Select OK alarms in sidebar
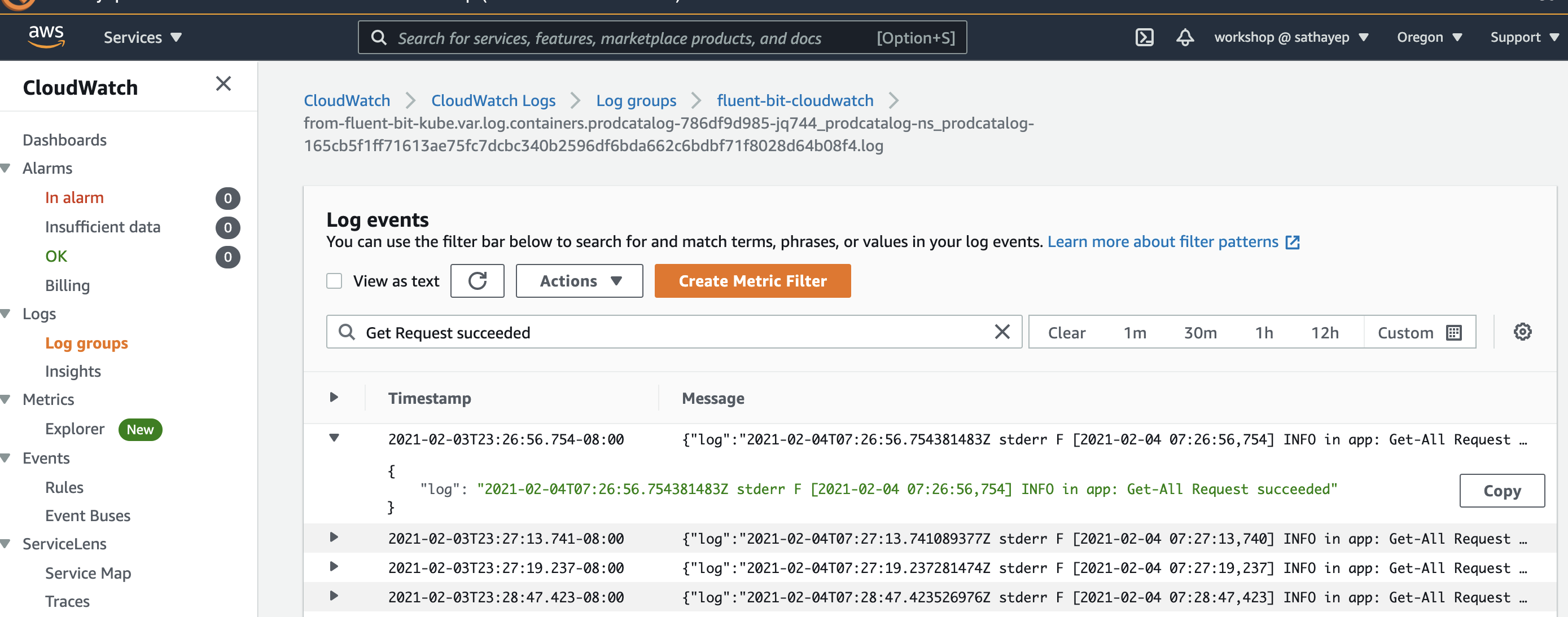 [x=56, y=257]
